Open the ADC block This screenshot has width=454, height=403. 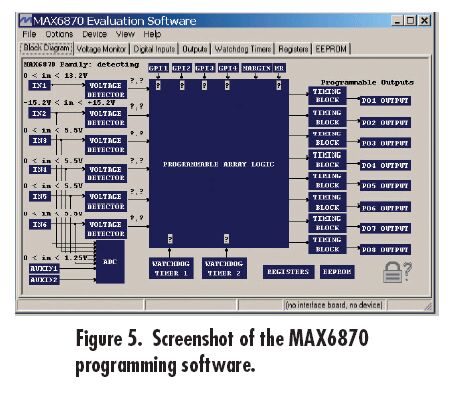pos(110,262)
